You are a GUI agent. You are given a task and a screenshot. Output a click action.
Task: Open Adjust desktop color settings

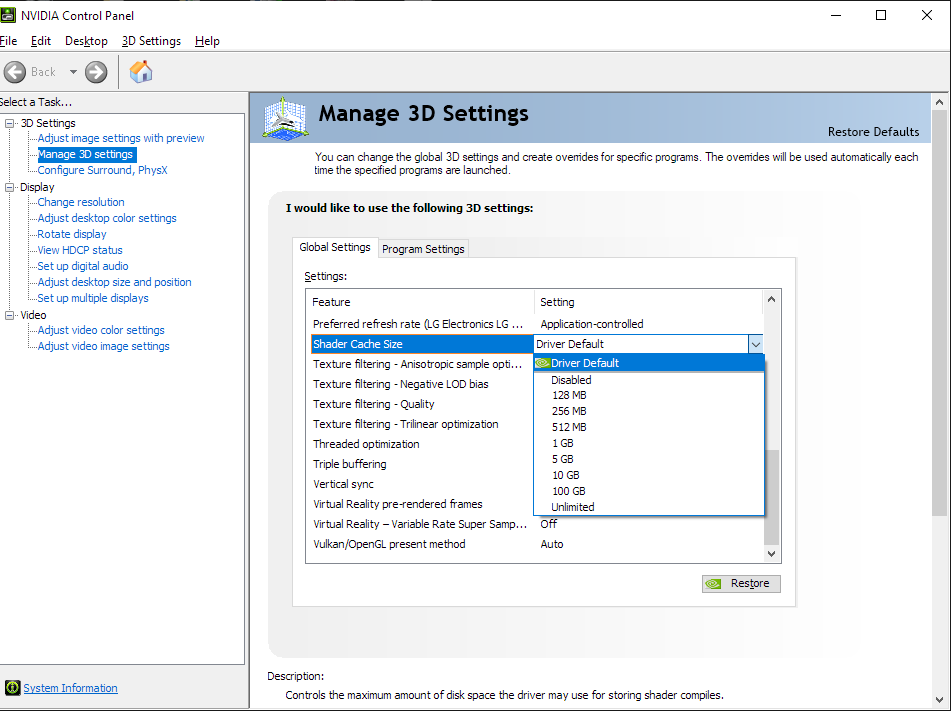tap(107, 218)
